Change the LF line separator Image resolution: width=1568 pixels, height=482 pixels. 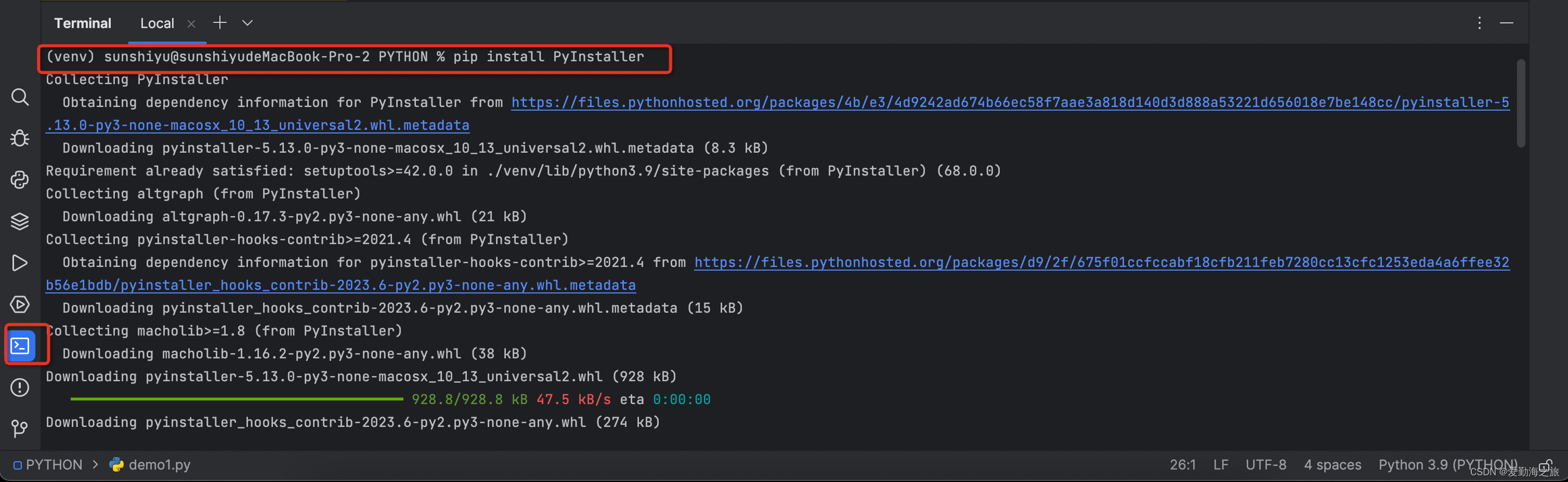click(1220, 464)
